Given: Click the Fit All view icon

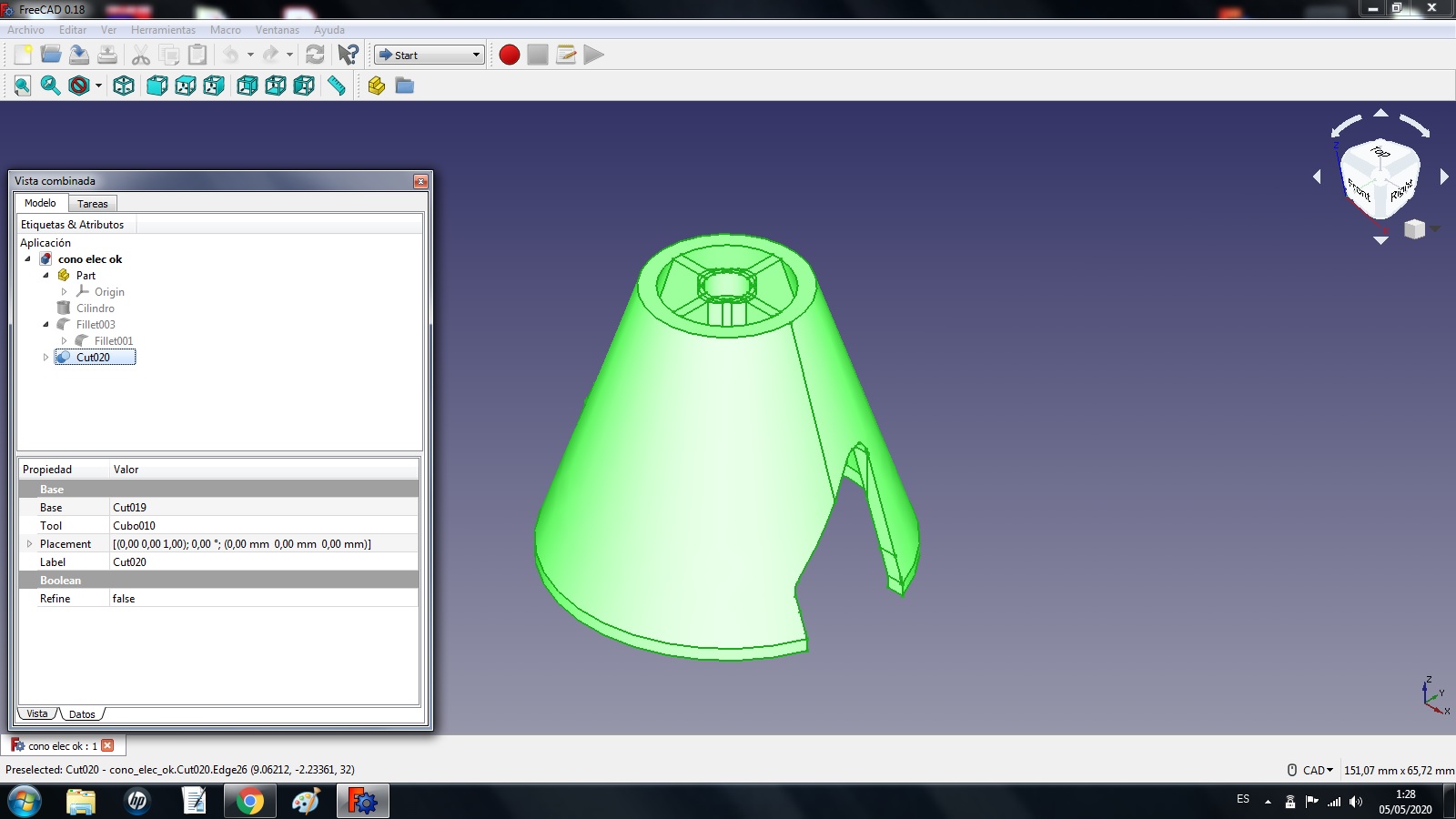Looking at the screenshot, I should [23, 86].
